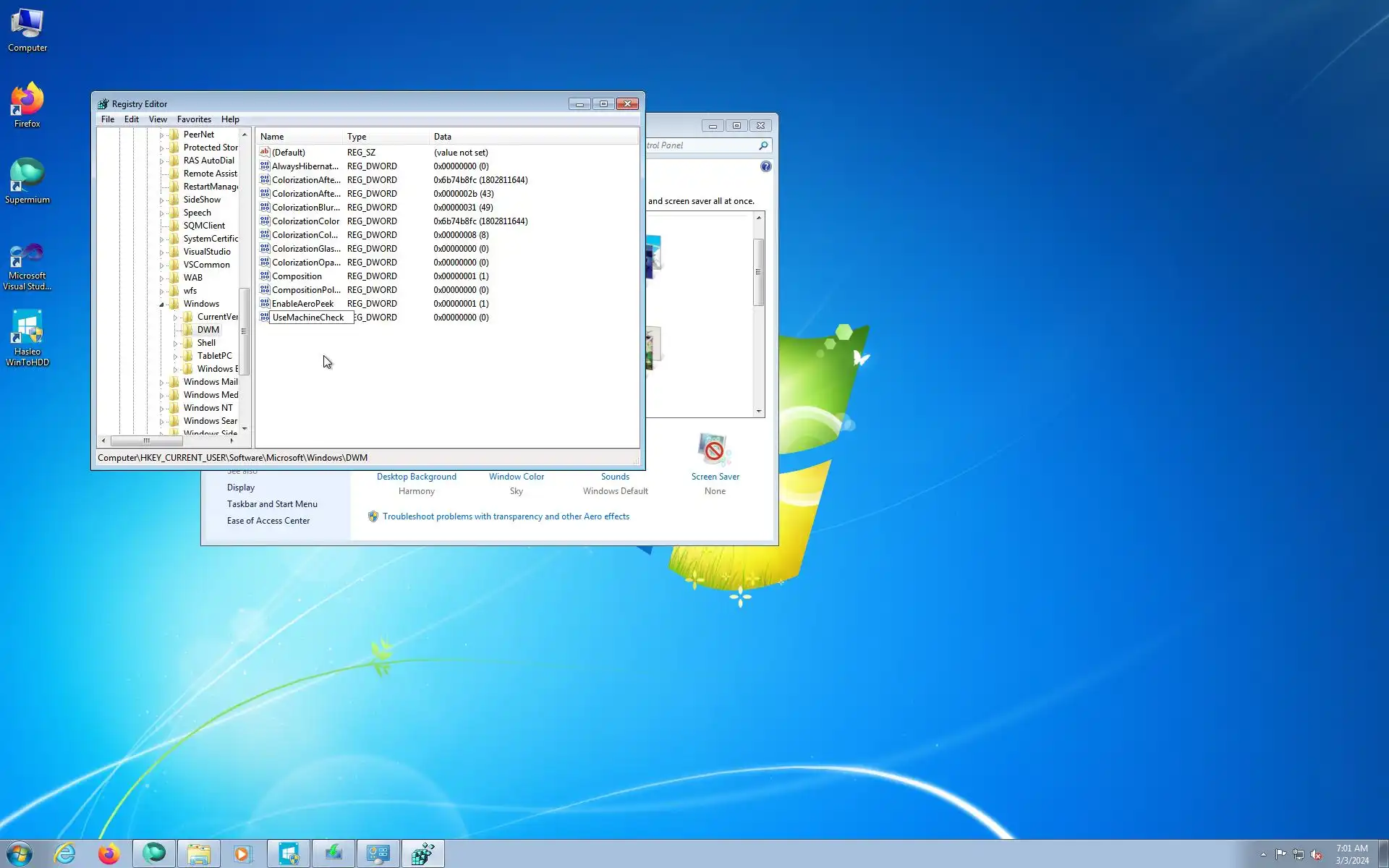Select the DWM folder in tree
The image size is (1389, 868).
click(208, 330)
